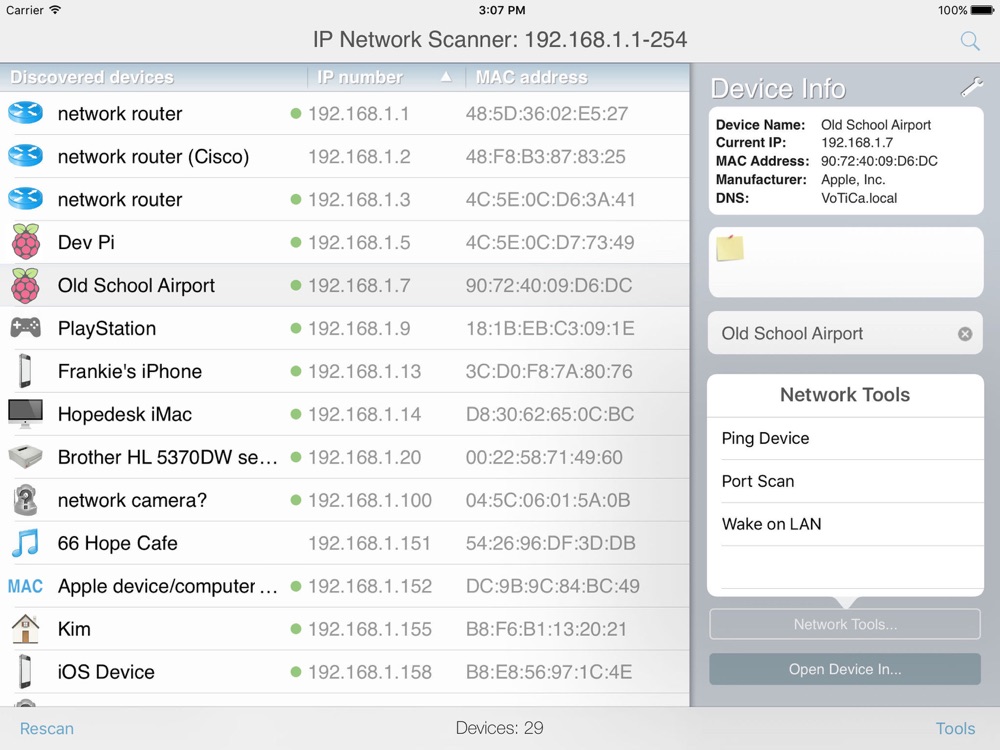Tap the network camera icon

coord(25,500)
